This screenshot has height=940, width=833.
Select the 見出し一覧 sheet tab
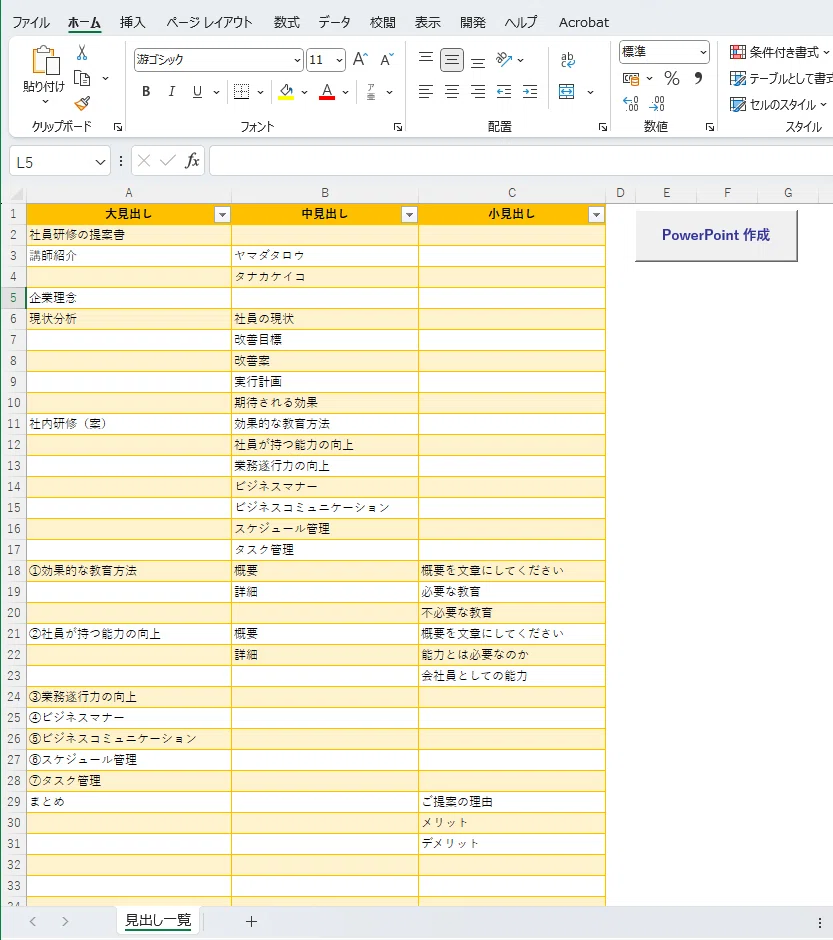point(158,920)
